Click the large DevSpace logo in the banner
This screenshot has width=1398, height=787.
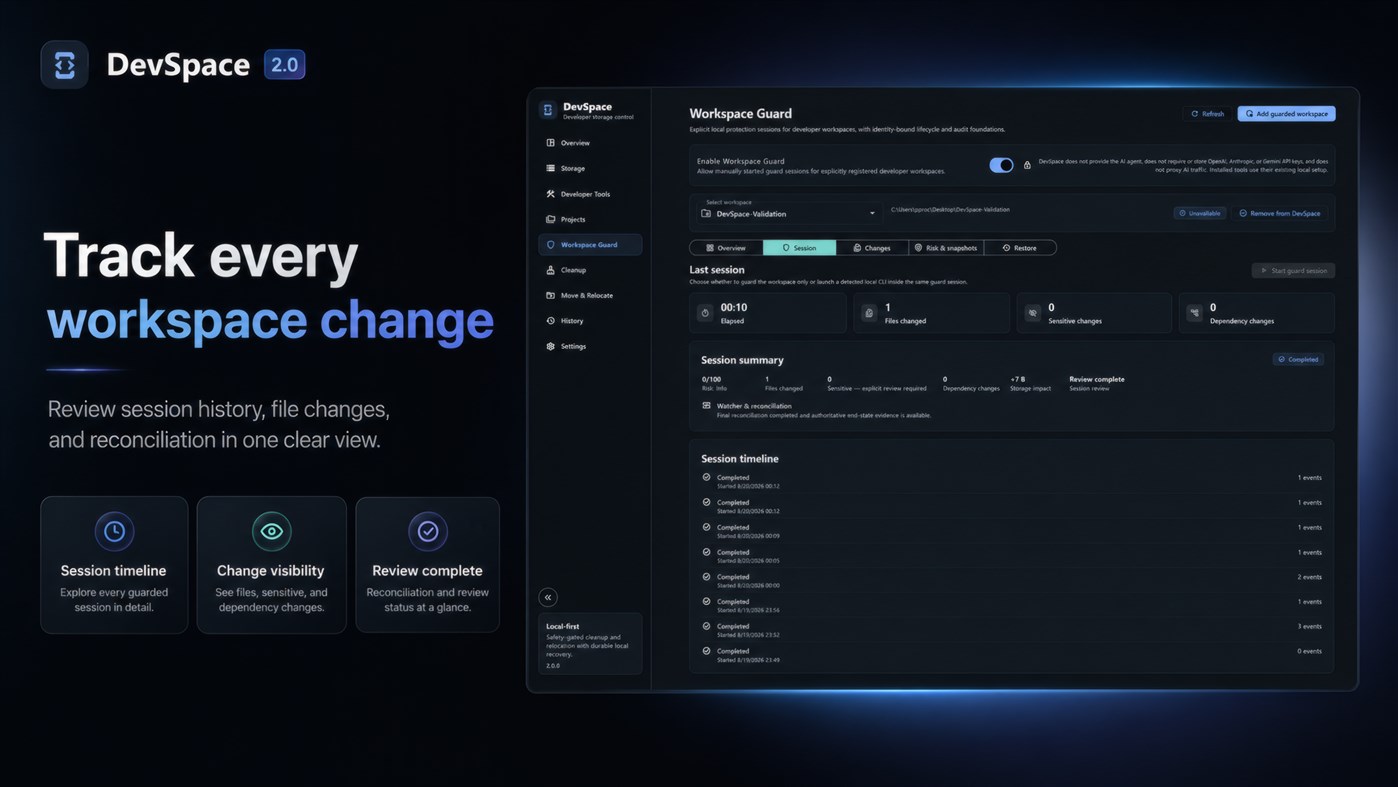click(x=65, y=65)
